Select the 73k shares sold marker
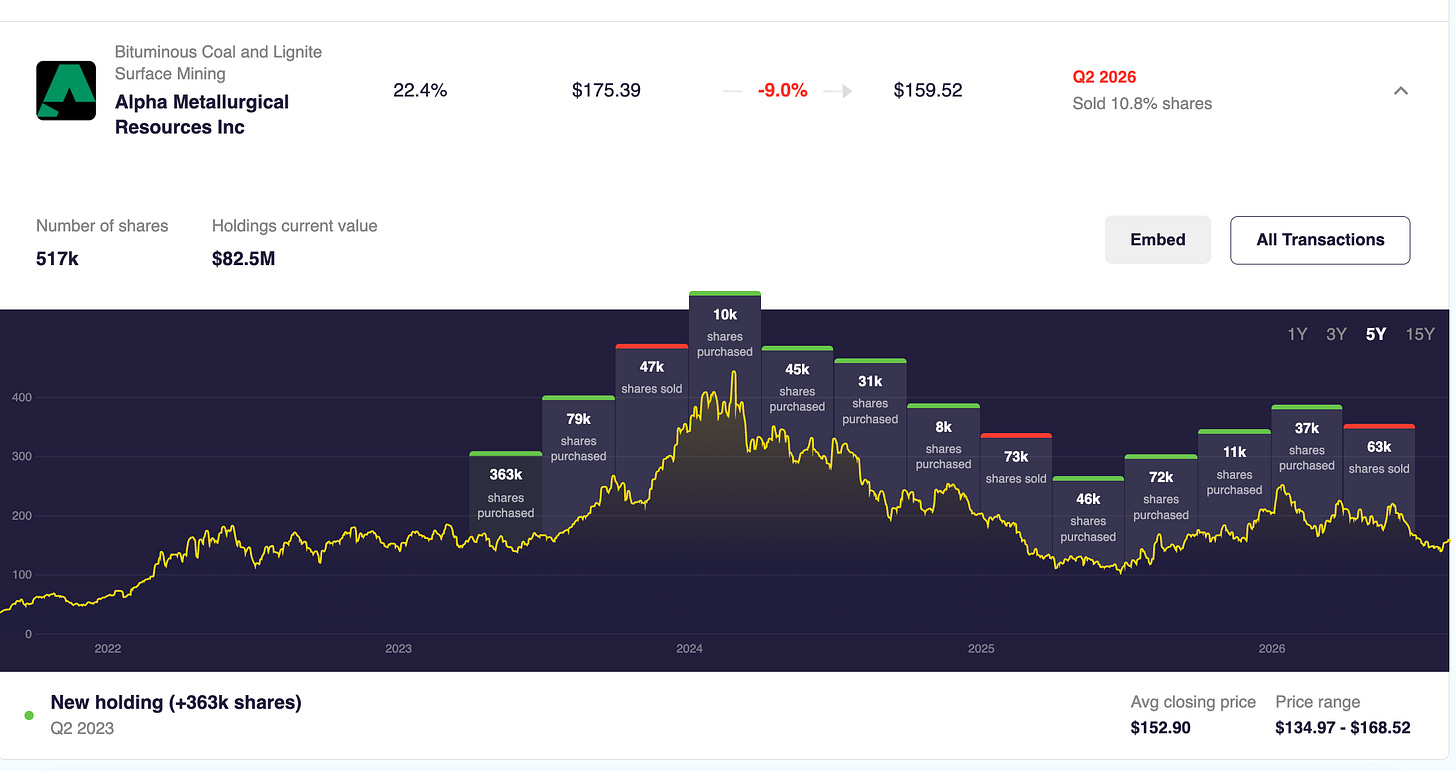 1016,465
